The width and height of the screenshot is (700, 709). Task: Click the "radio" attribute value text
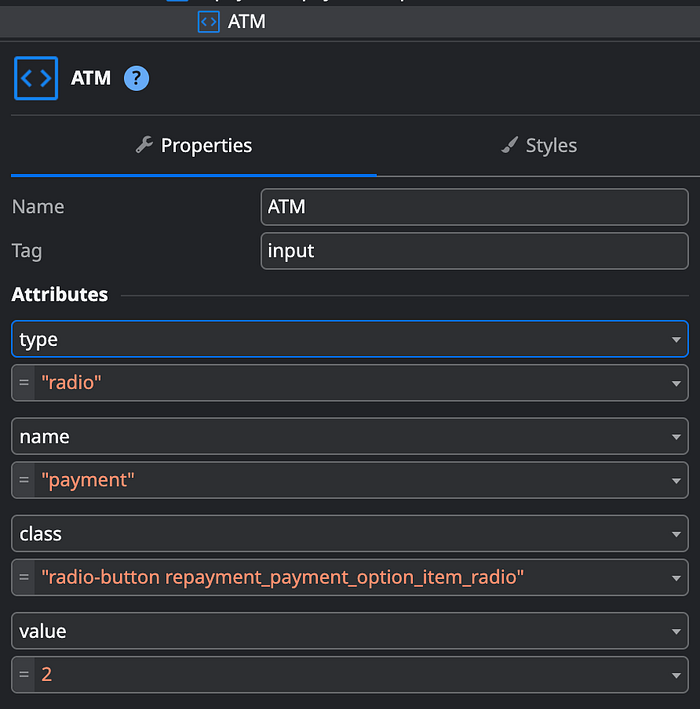[72, 382]
